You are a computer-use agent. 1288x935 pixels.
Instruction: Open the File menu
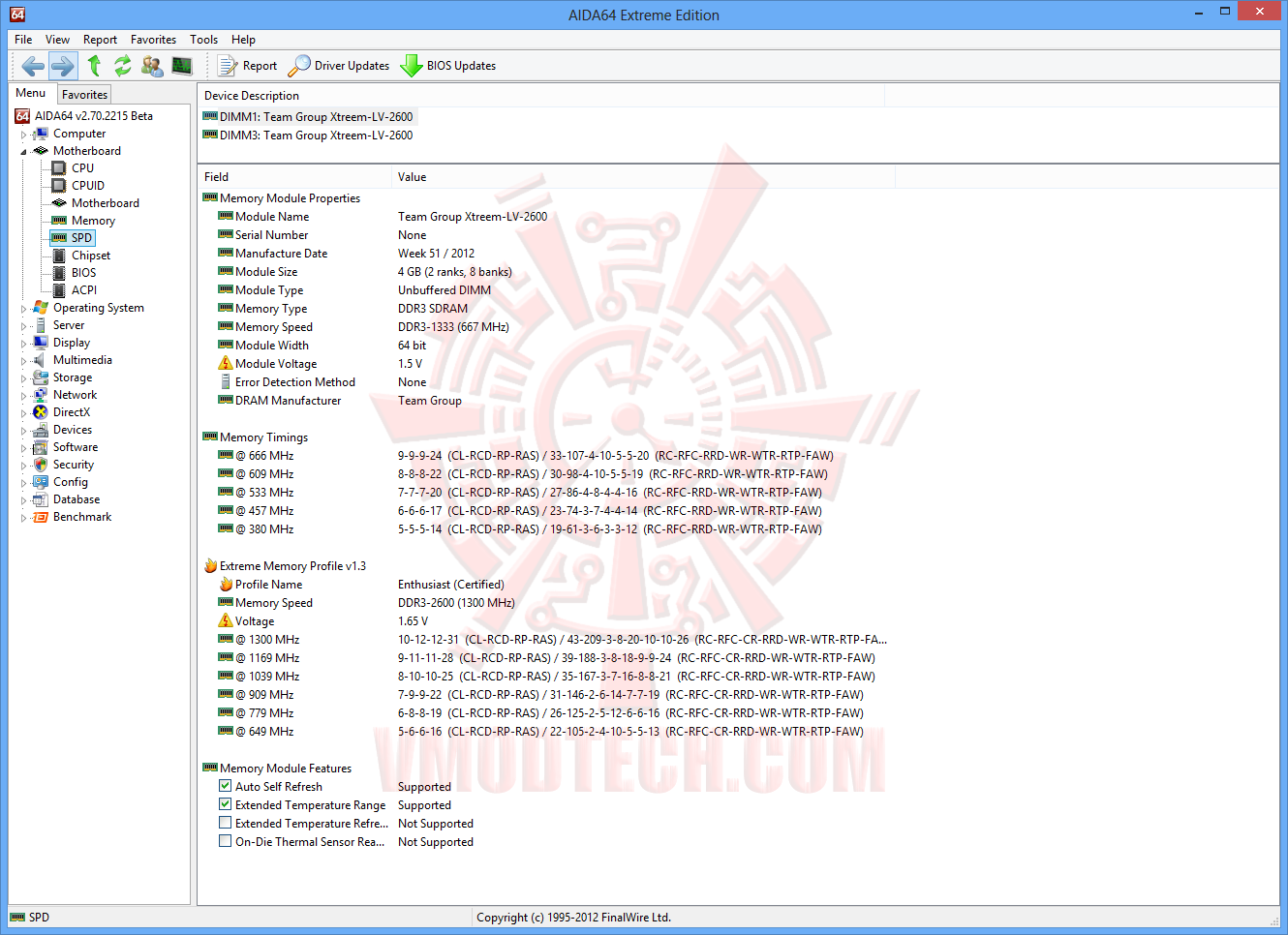(23, 40)
